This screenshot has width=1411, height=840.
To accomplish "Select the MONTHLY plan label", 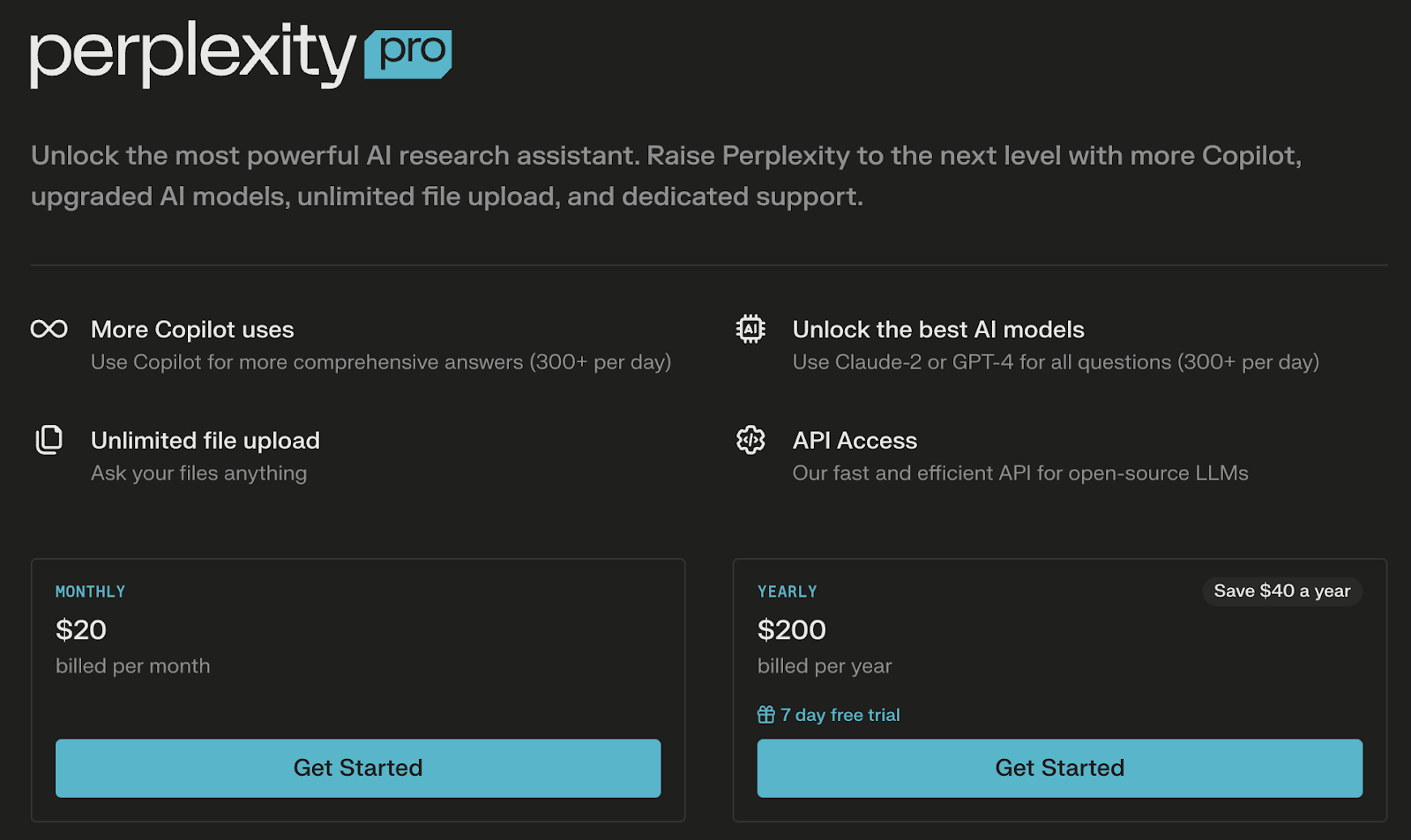I will [x=90, y=591].
